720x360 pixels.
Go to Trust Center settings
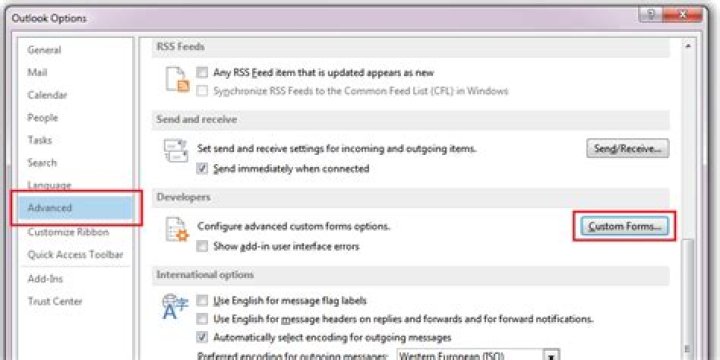pos(55,301)
